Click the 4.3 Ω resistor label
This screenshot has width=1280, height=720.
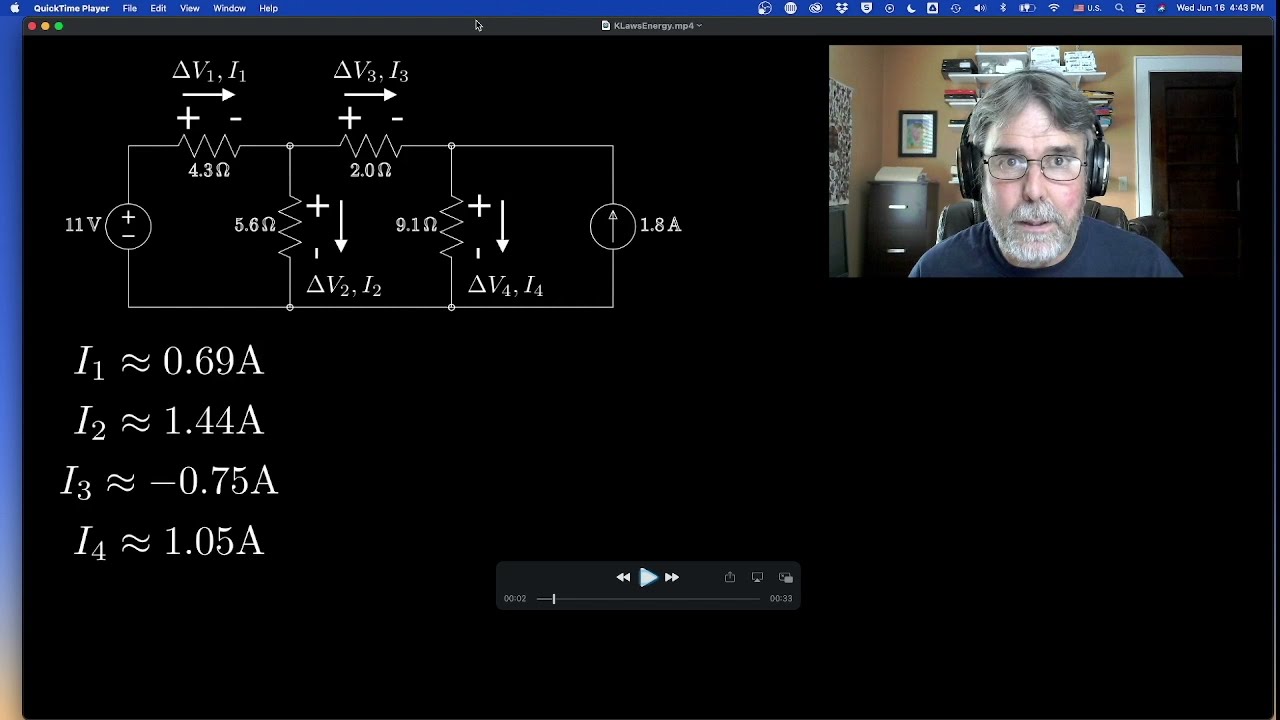(209, 171)
